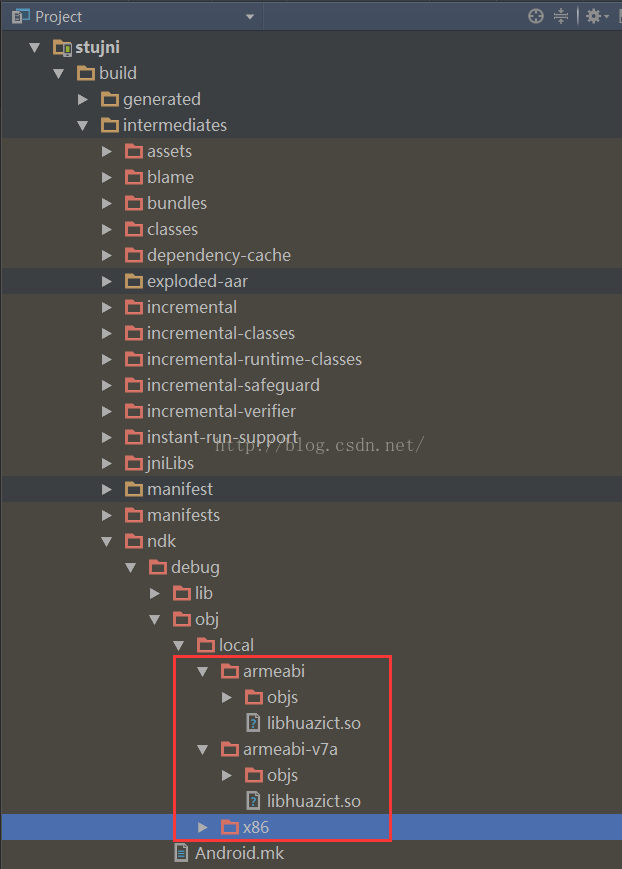The height and width of the screenshot is (869, 622).
Task: Expand the jniLibs folder
Action: pyautogui.click(x=107, y=463)
